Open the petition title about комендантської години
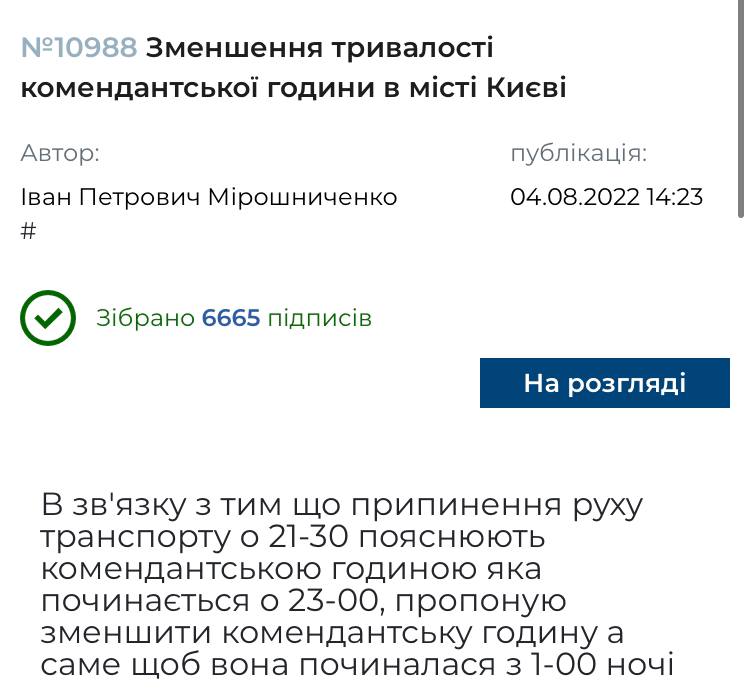The image size is (750, 696). coord(293,68)
